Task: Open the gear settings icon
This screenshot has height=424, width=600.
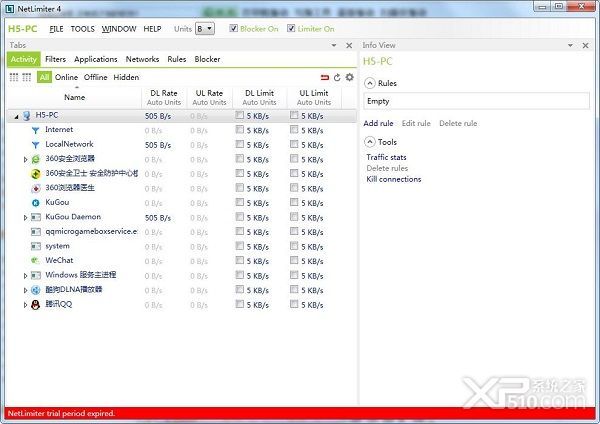Action: tap(349, 77)
